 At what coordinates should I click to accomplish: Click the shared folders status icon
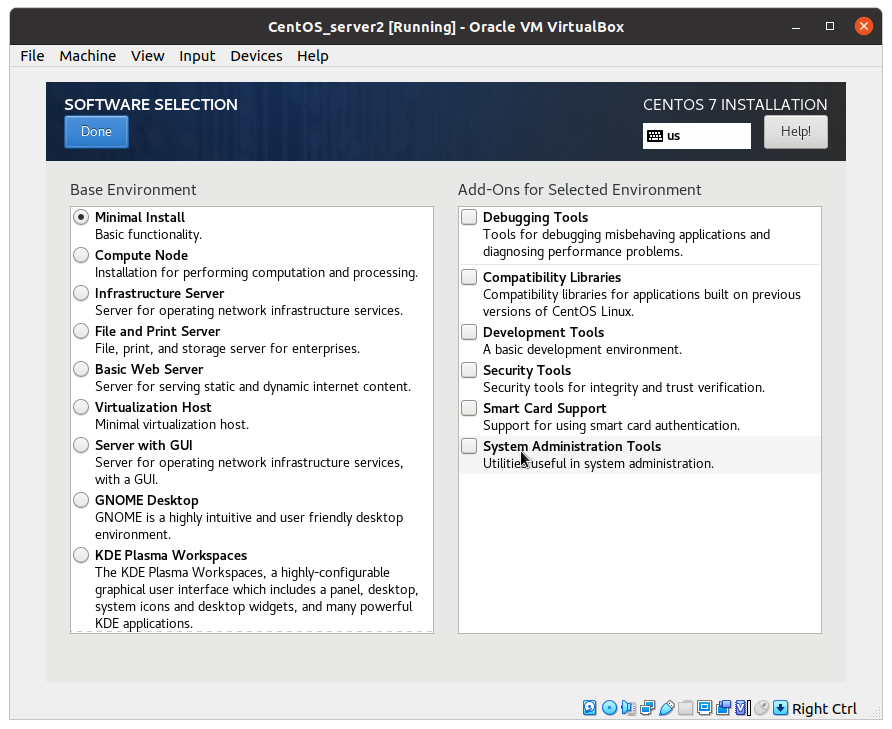(x=685, y=708)
